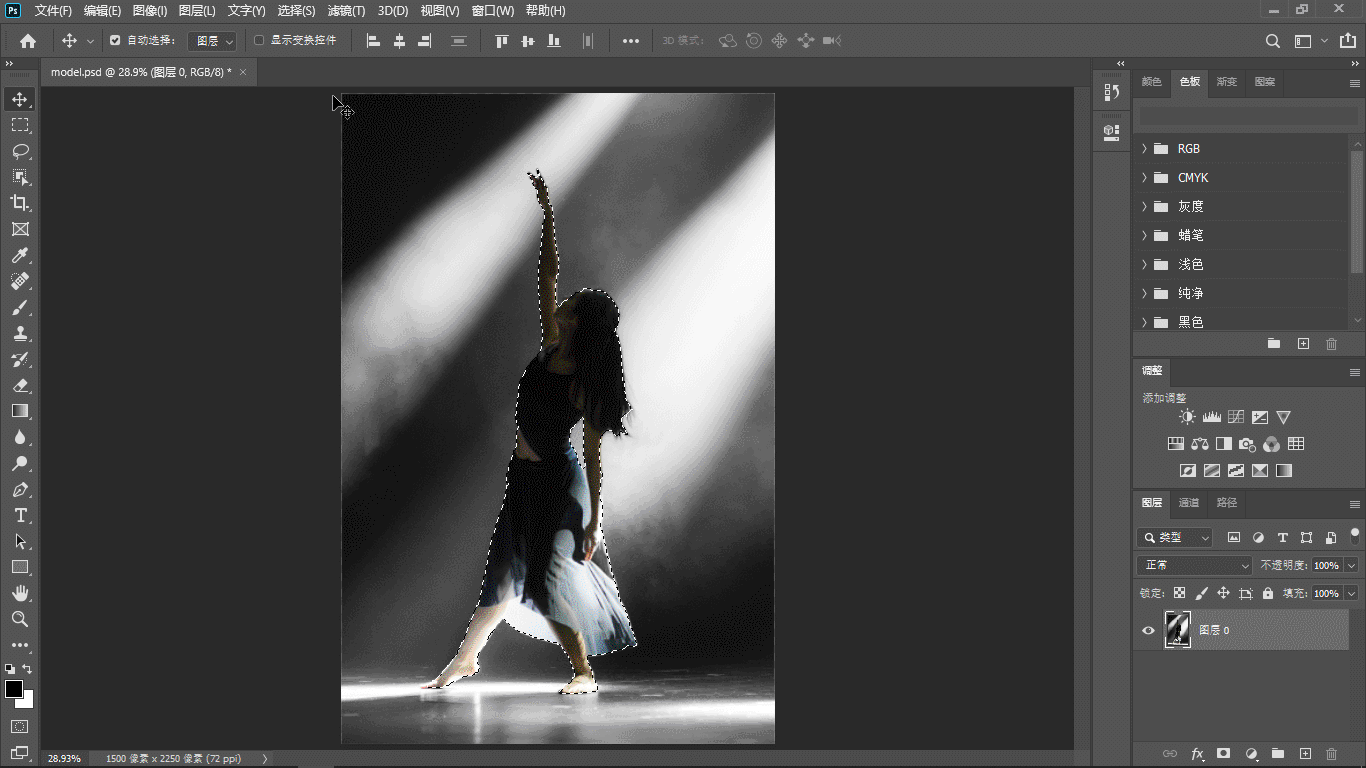Switch to the 通道 tab
This screenshot has width=1366, height=768.
pos(1188,503)
